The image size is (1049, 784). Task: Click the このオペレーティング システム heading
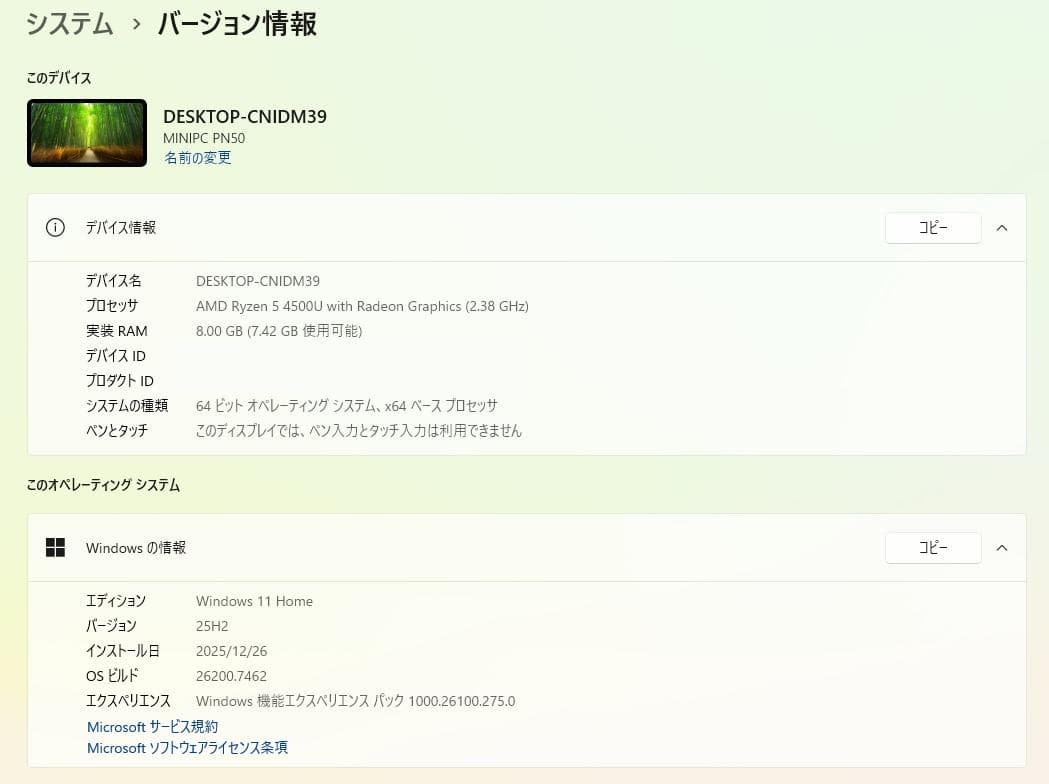click(x=103, y=485)
